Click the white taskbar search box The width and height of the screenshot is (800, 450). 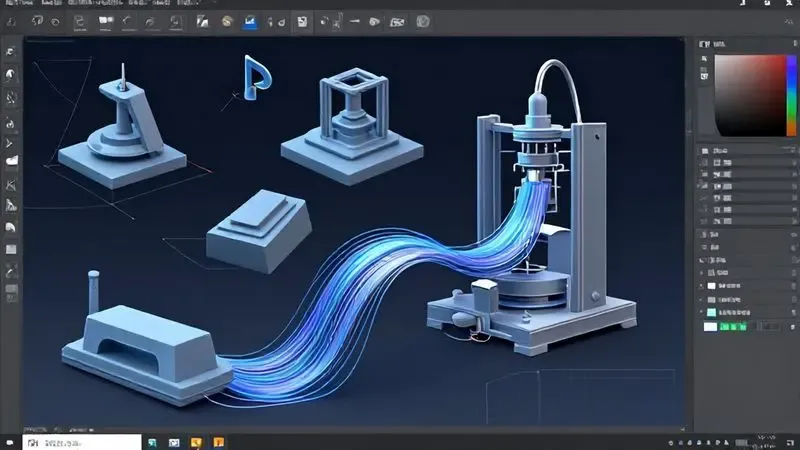(82, 442)
